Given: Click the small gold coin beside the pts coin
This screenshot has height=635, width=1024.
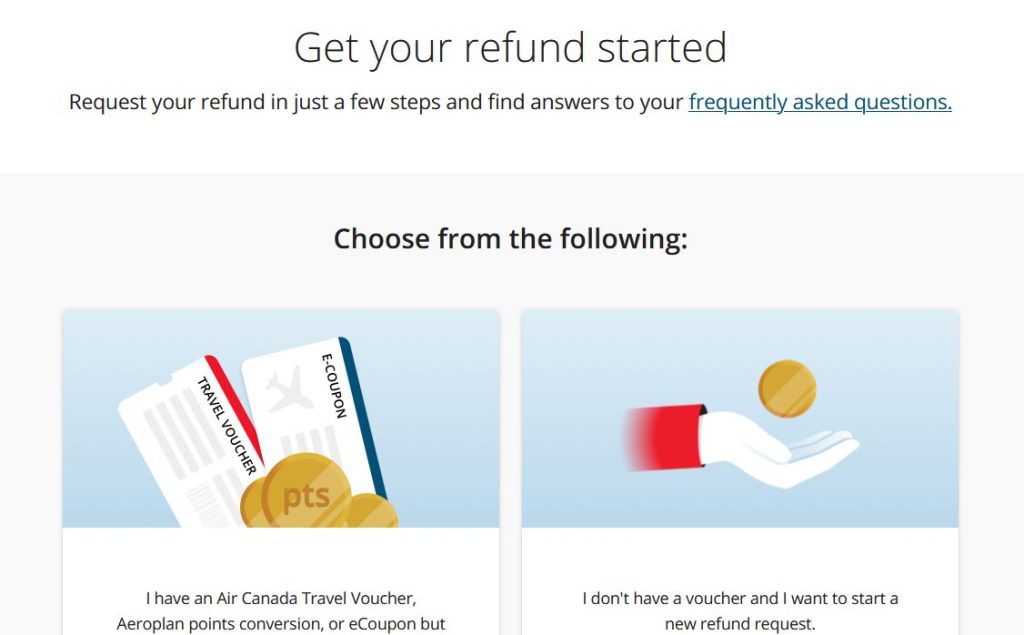Looking at the screenshot, I should (370, 511).
